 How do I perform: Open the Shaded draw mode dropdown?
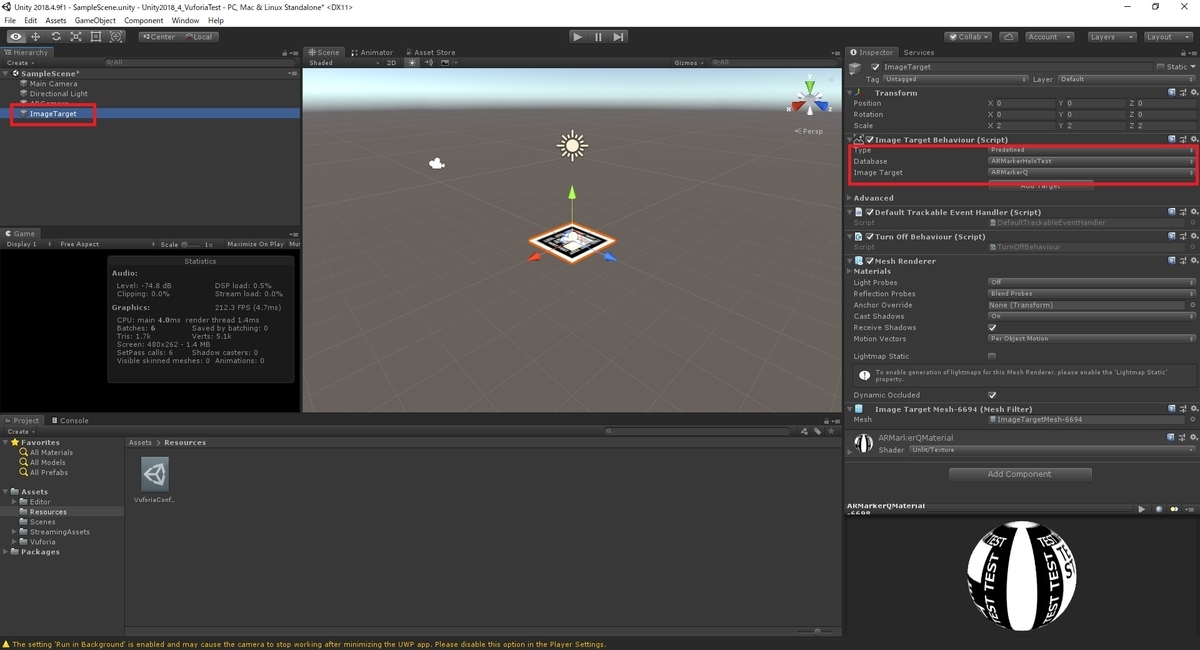point(343,62)
